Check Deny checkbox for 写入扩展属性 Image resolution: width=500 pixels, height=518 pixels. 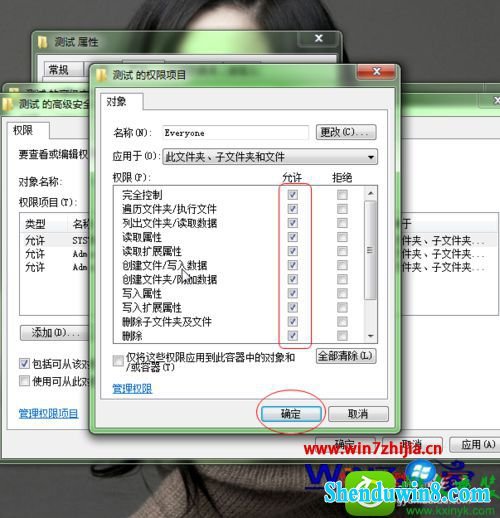[342, 307]
